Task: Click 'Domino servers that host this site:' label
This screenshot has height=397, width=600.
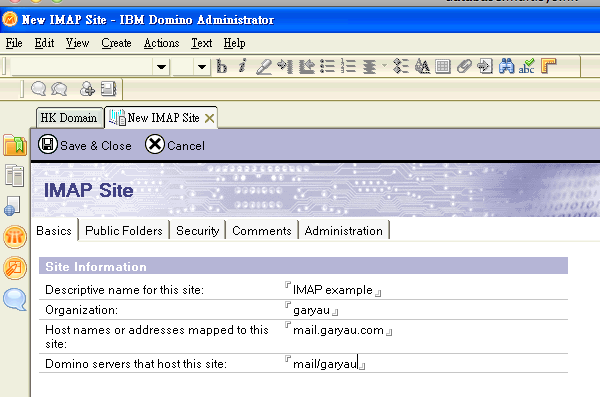Action: tap(136, 363)
